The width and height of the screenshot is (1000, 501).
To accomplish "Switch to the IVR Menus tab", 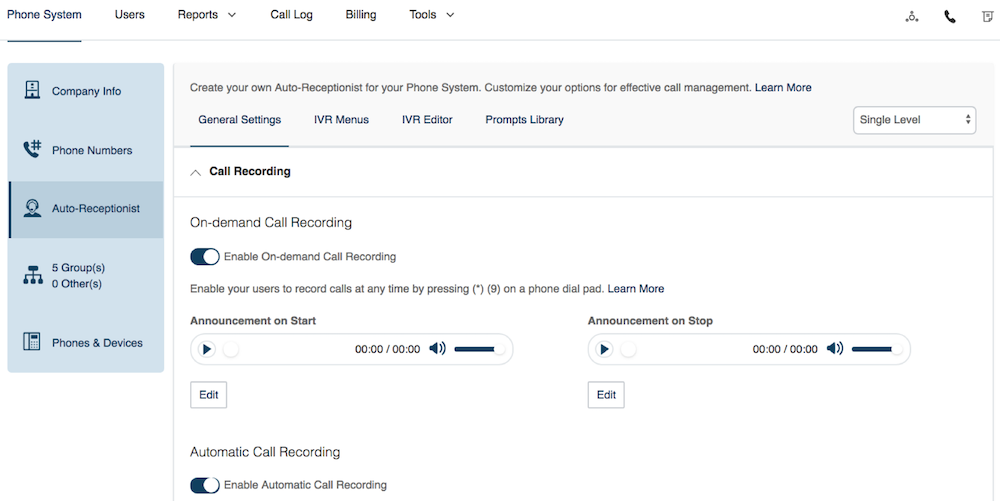I will coord(341,120).
